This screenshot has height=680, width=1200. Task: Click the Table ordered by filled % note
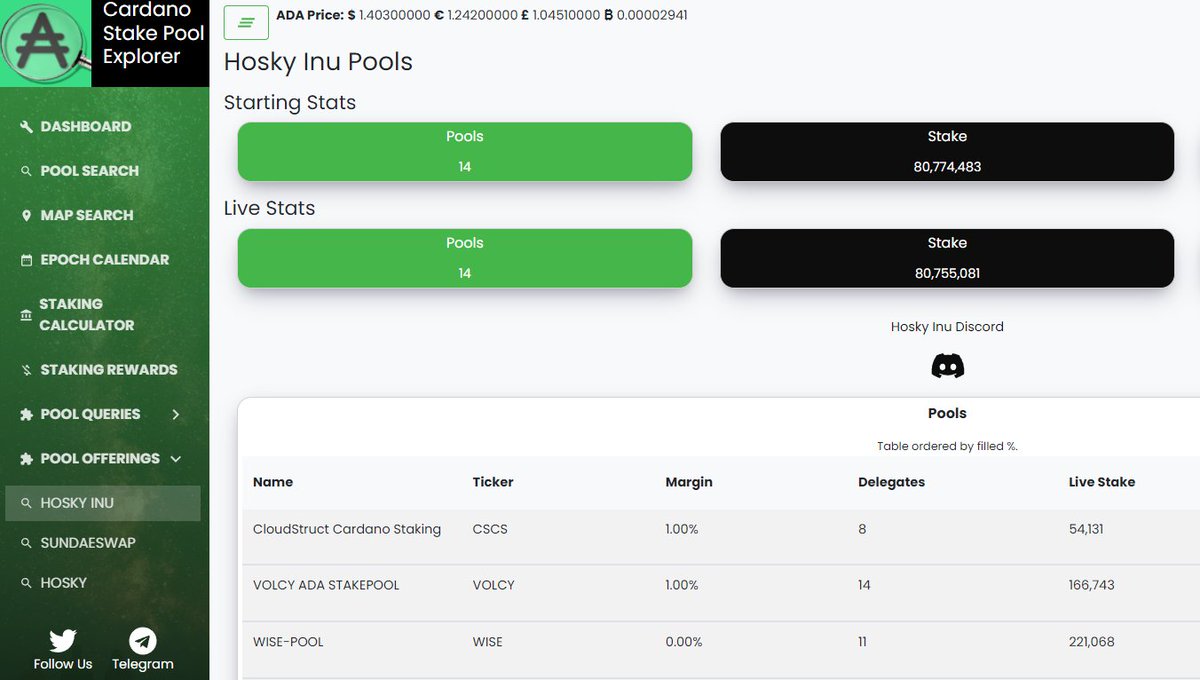click(x=947, y=446)
